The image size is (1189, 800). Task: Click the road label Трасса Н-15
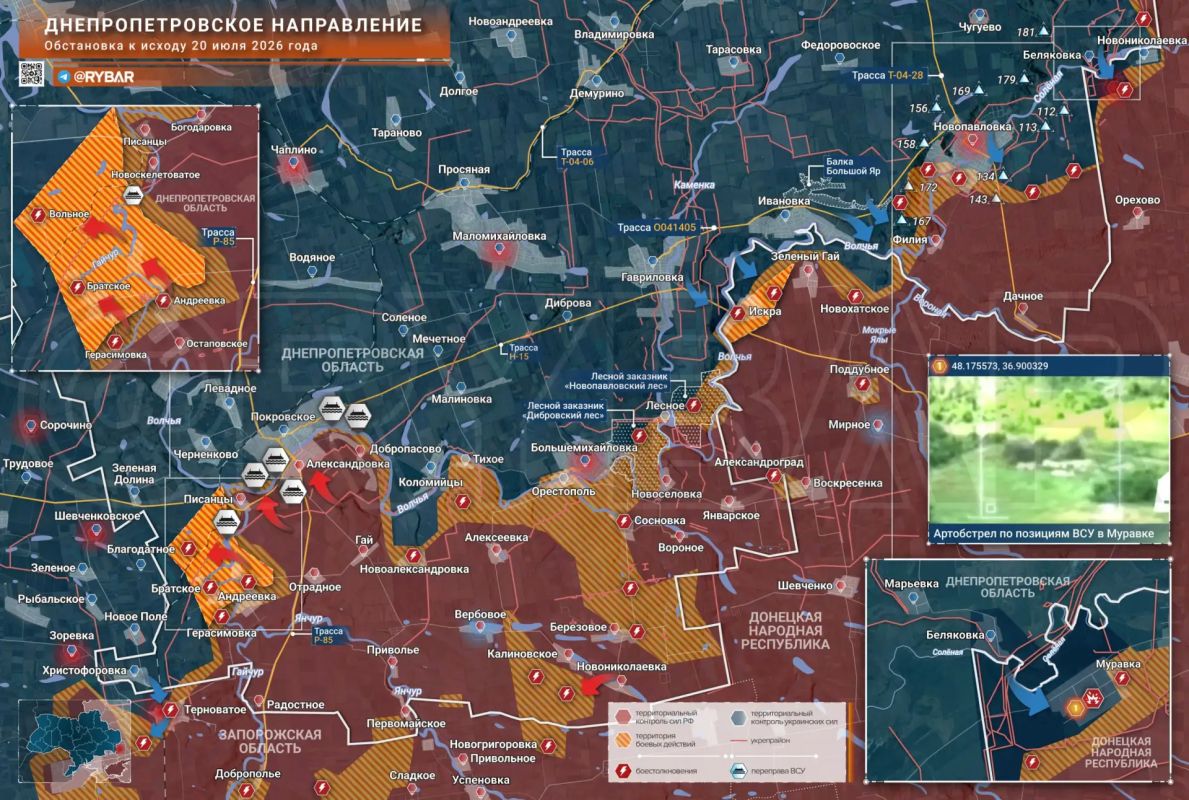pyautogui.click(x=522, y=352)
